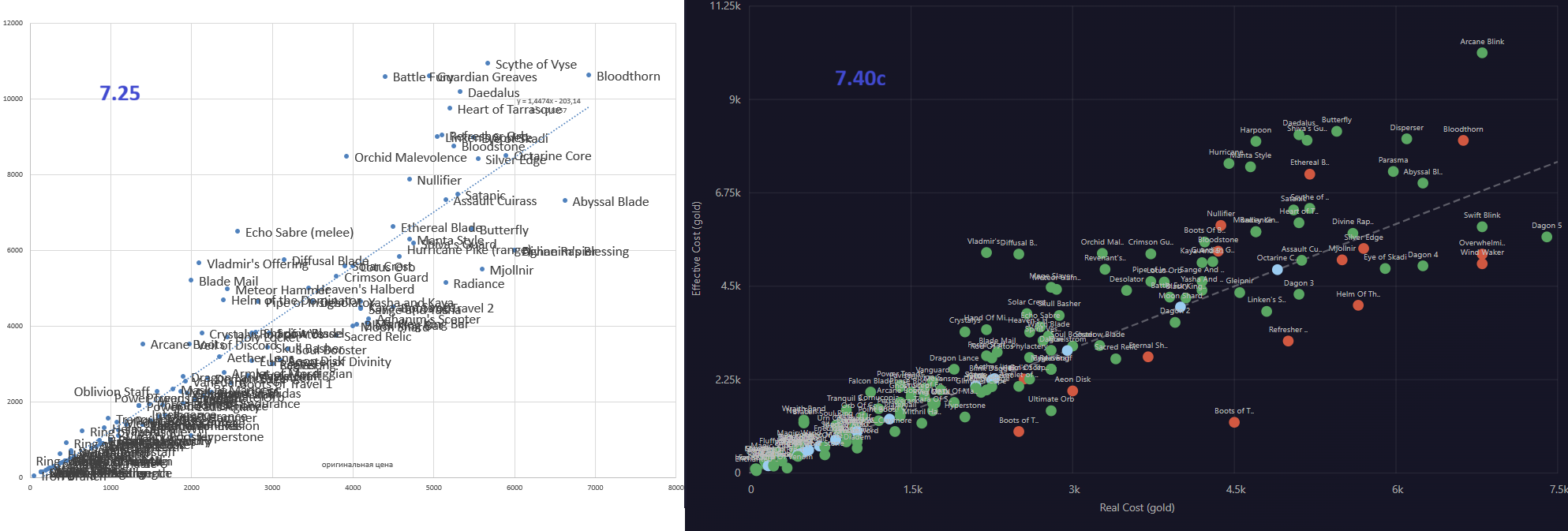Click the Disperser green data point

click(x=1406, y=139)
